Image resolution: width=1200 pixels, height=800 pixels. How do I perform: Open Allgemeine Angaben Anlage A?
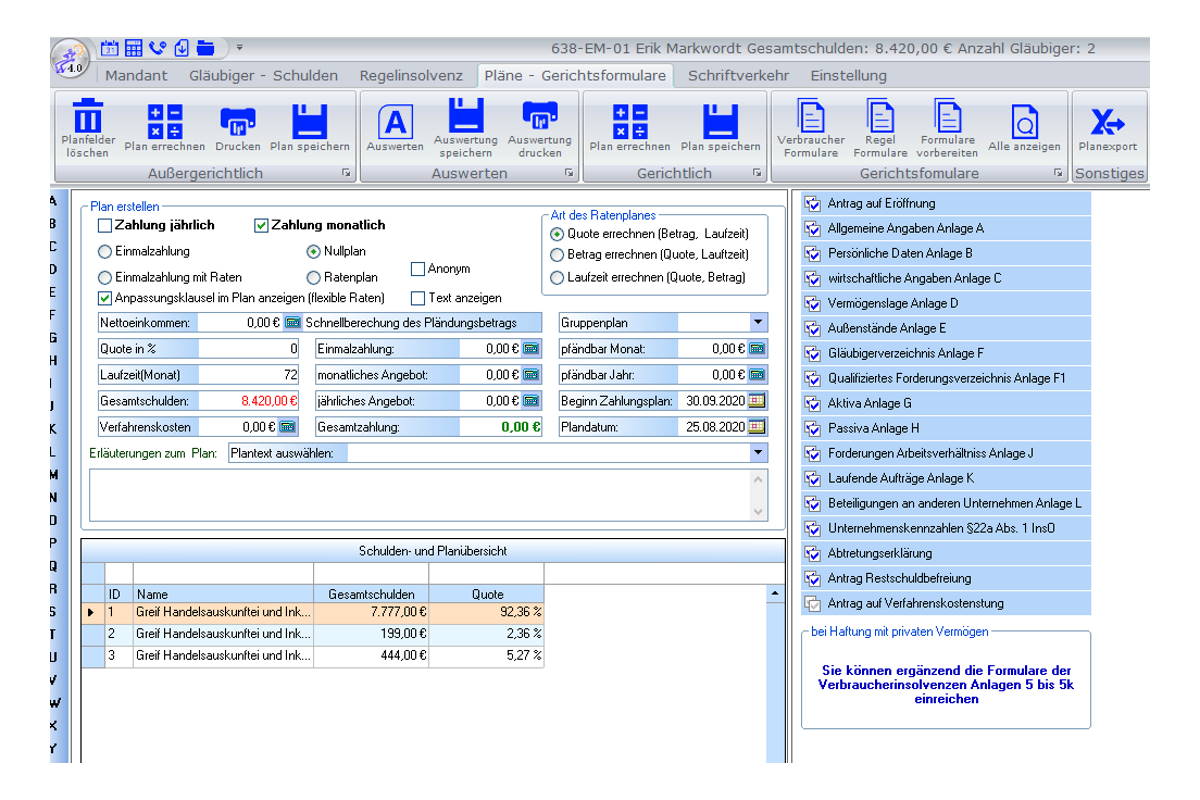coord(946,228)
